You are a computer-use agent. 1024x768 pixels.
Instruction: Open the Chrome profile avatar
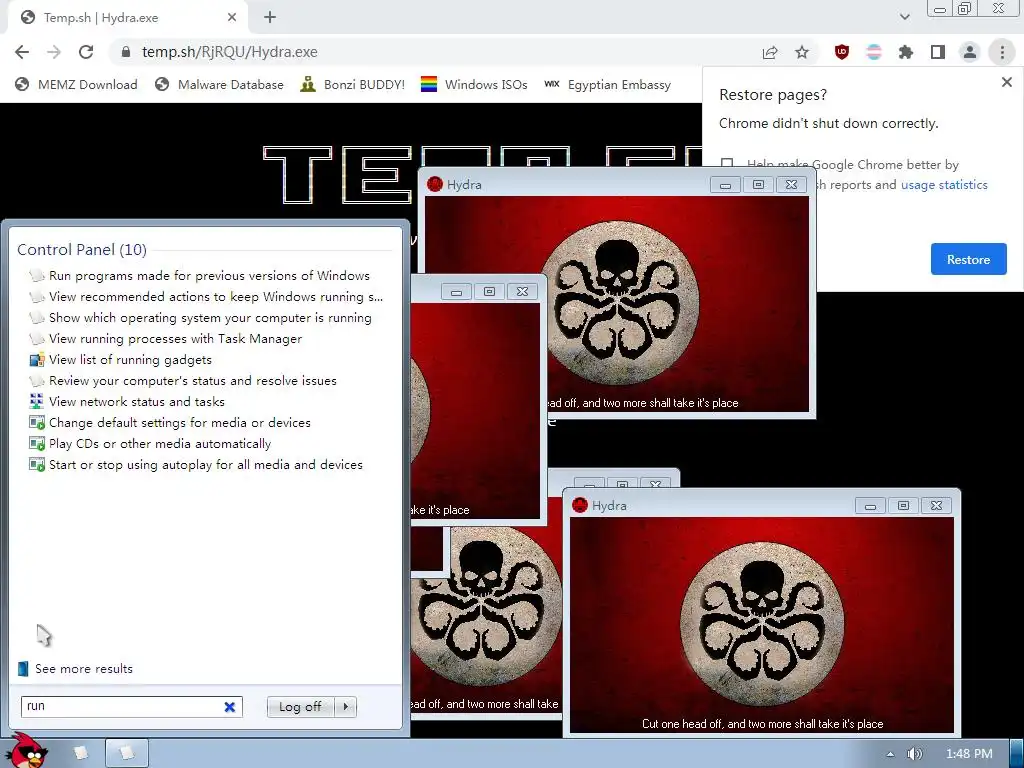pos(970,52)
